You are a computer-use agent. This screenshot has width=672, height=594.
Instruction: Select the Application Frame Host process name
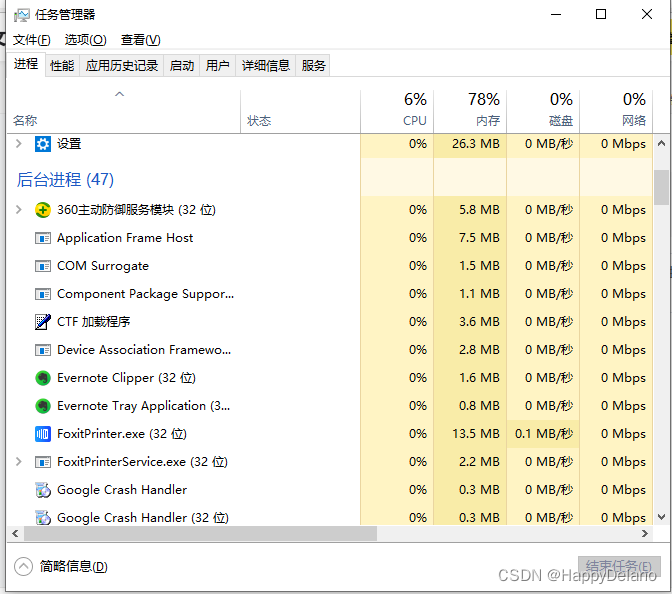click(x=125, y=238)
